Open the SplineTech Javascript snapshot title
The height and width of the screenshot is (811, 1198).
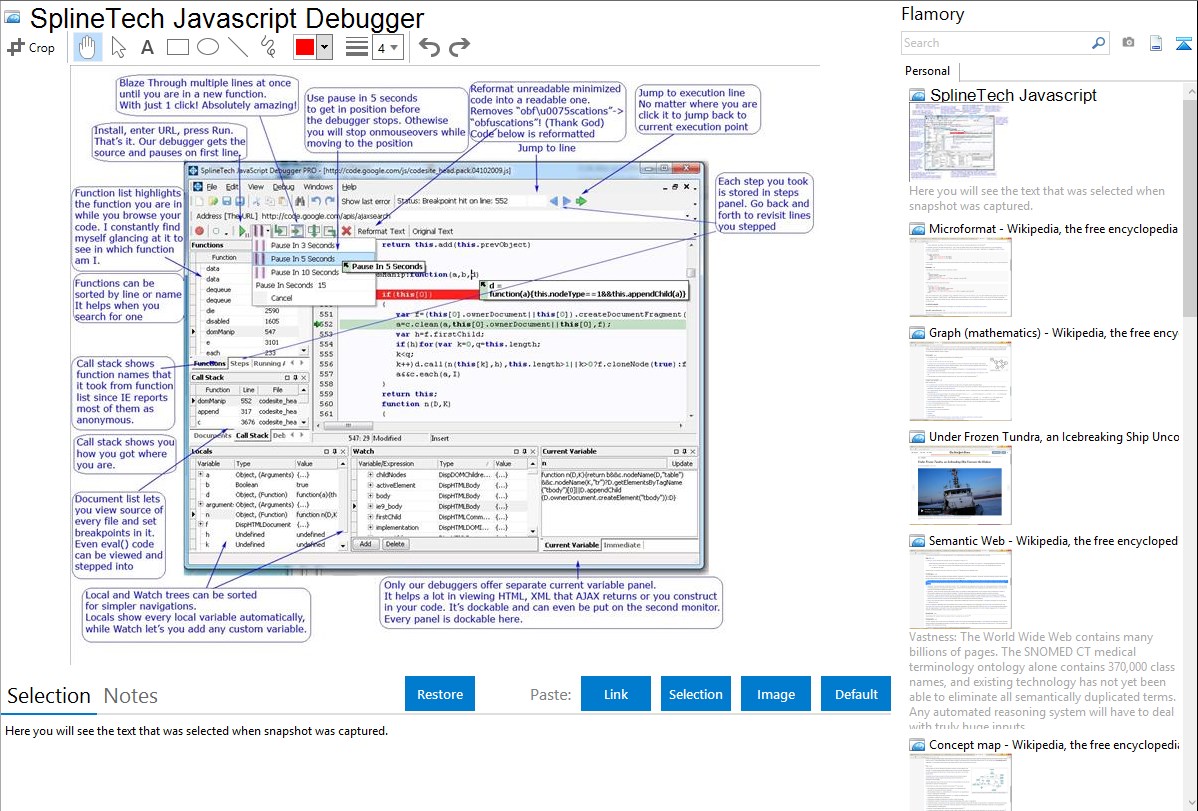tap(1013, 96)
